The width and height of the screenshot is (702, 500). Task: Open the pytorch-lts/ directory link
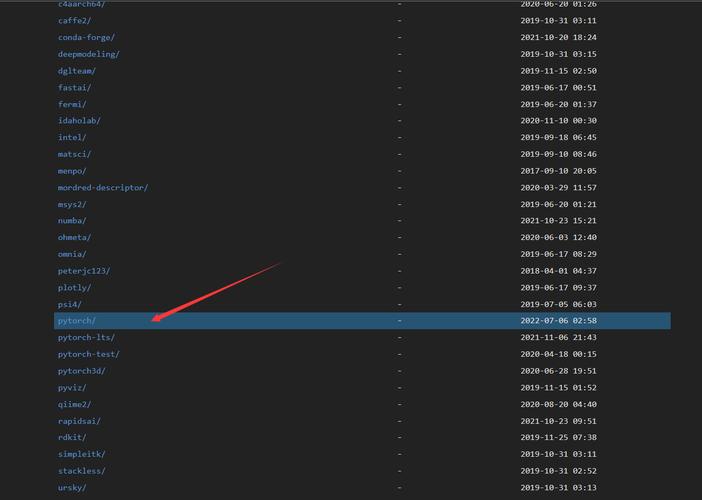click(86, 338)
